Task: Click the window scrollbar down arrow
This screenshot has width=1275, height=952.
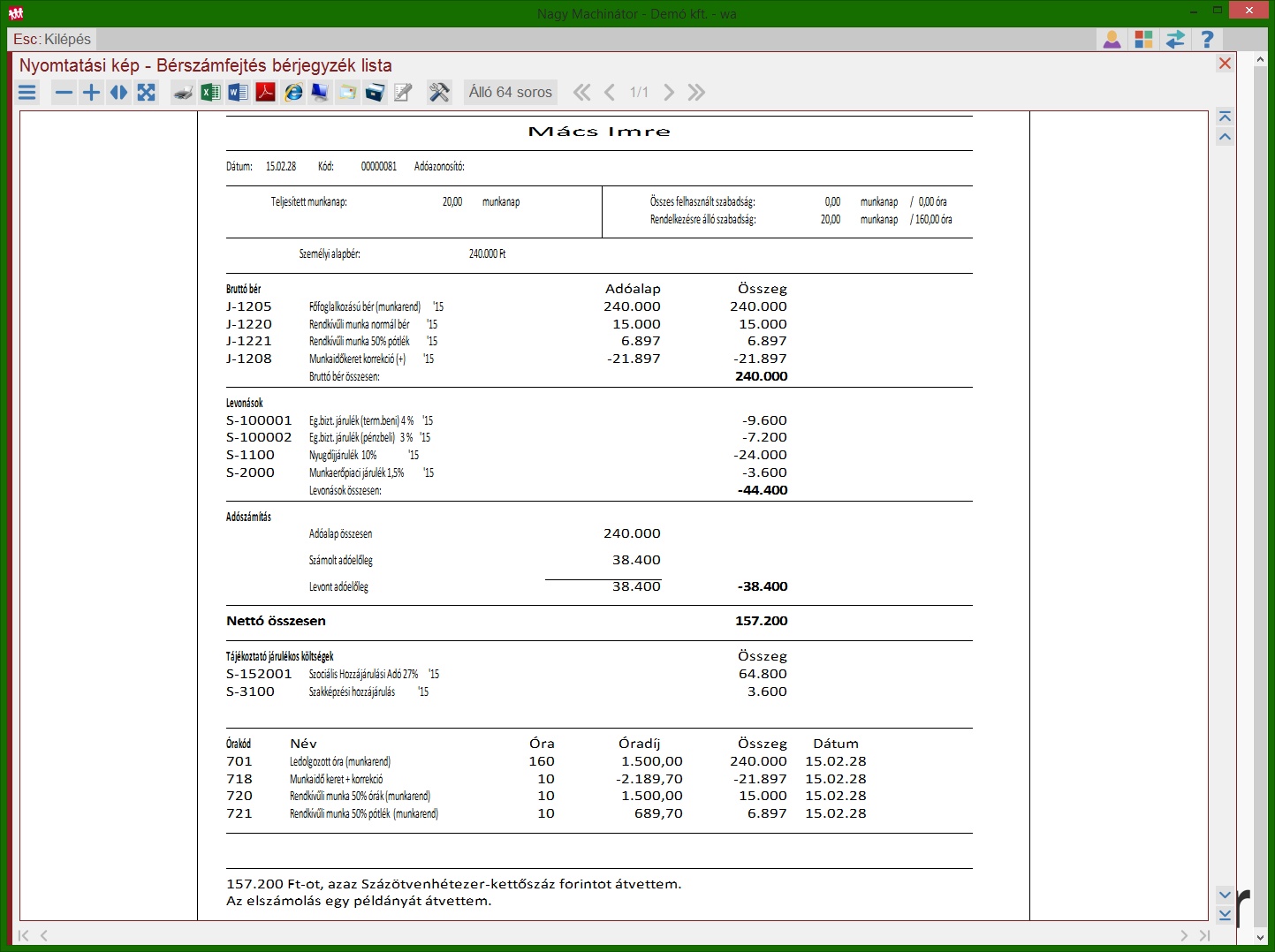Action: coord(1260,938)
